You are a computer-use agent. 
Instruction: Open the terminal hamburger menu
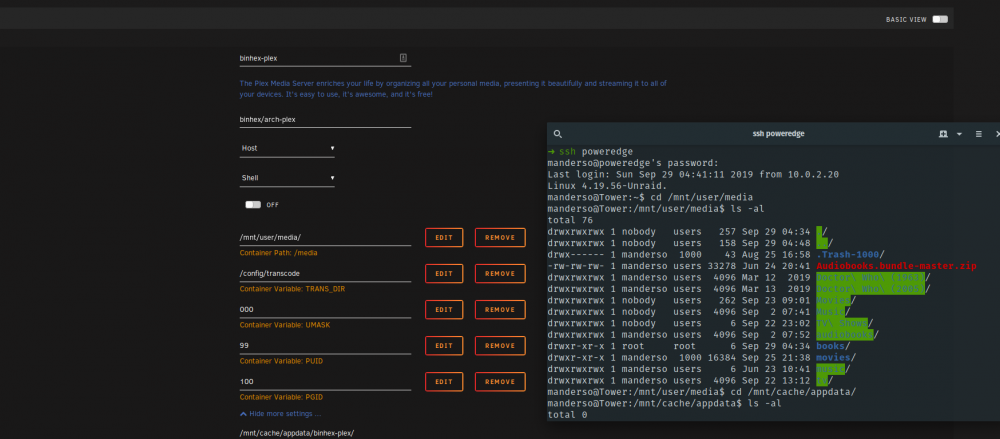(978, 134)
